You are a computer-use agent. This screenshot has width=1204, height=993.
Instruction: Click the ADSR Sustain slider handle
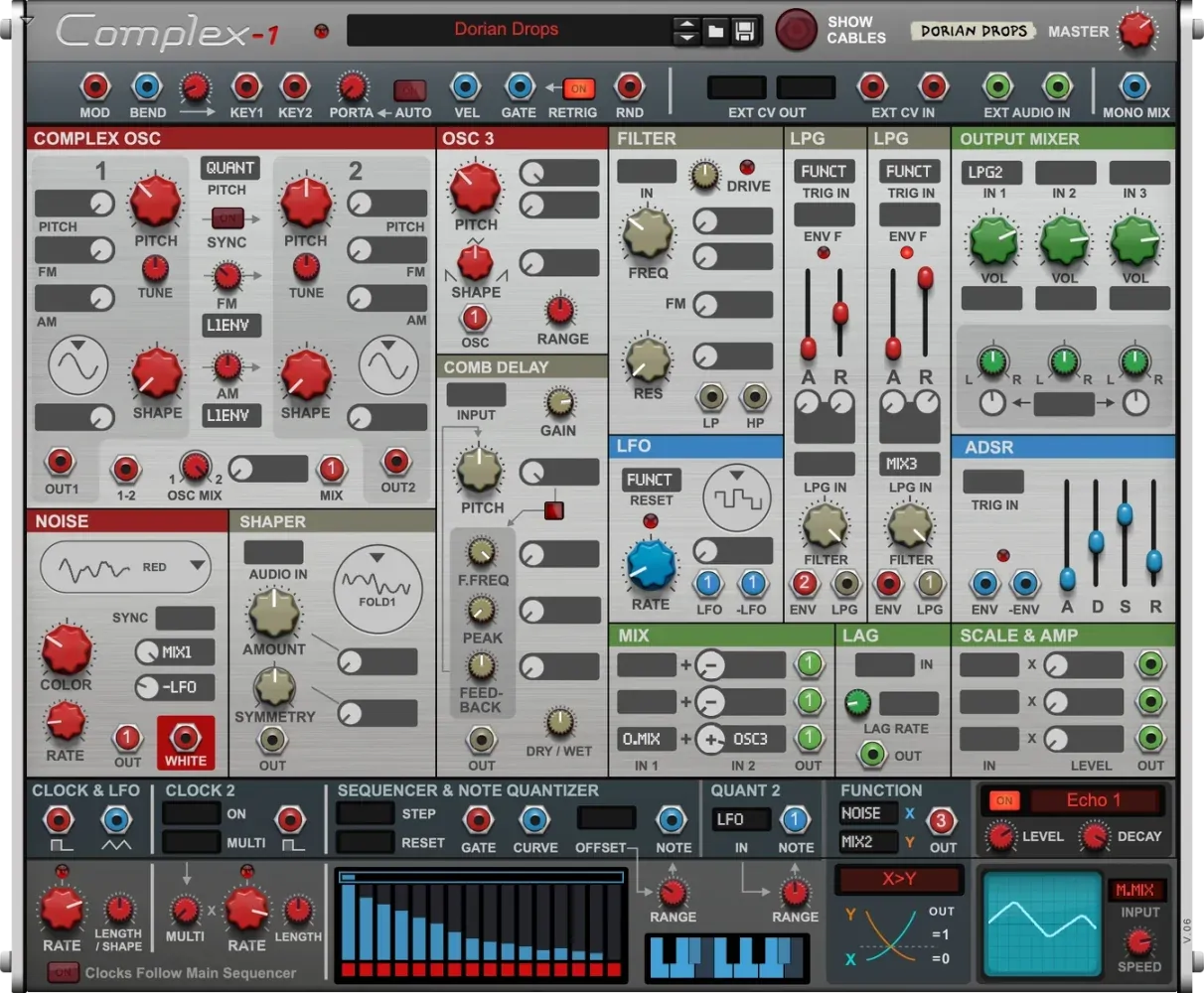pyautogui.click(x=1125, y=514)
